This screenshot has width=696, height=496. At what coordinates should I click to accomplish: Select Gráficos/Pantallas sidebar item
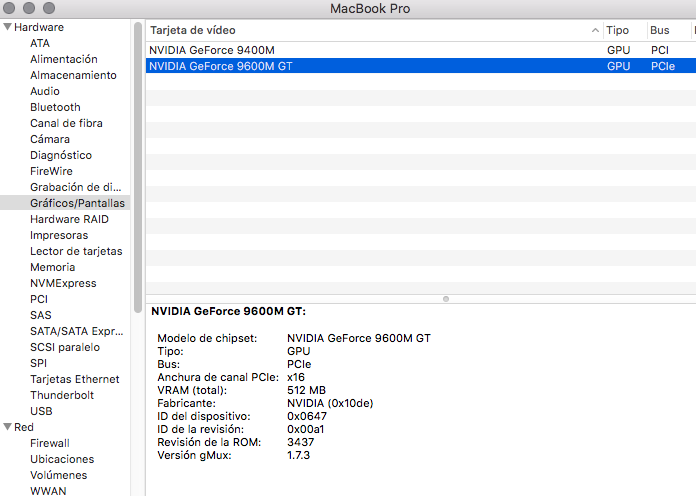coord(65,203)
